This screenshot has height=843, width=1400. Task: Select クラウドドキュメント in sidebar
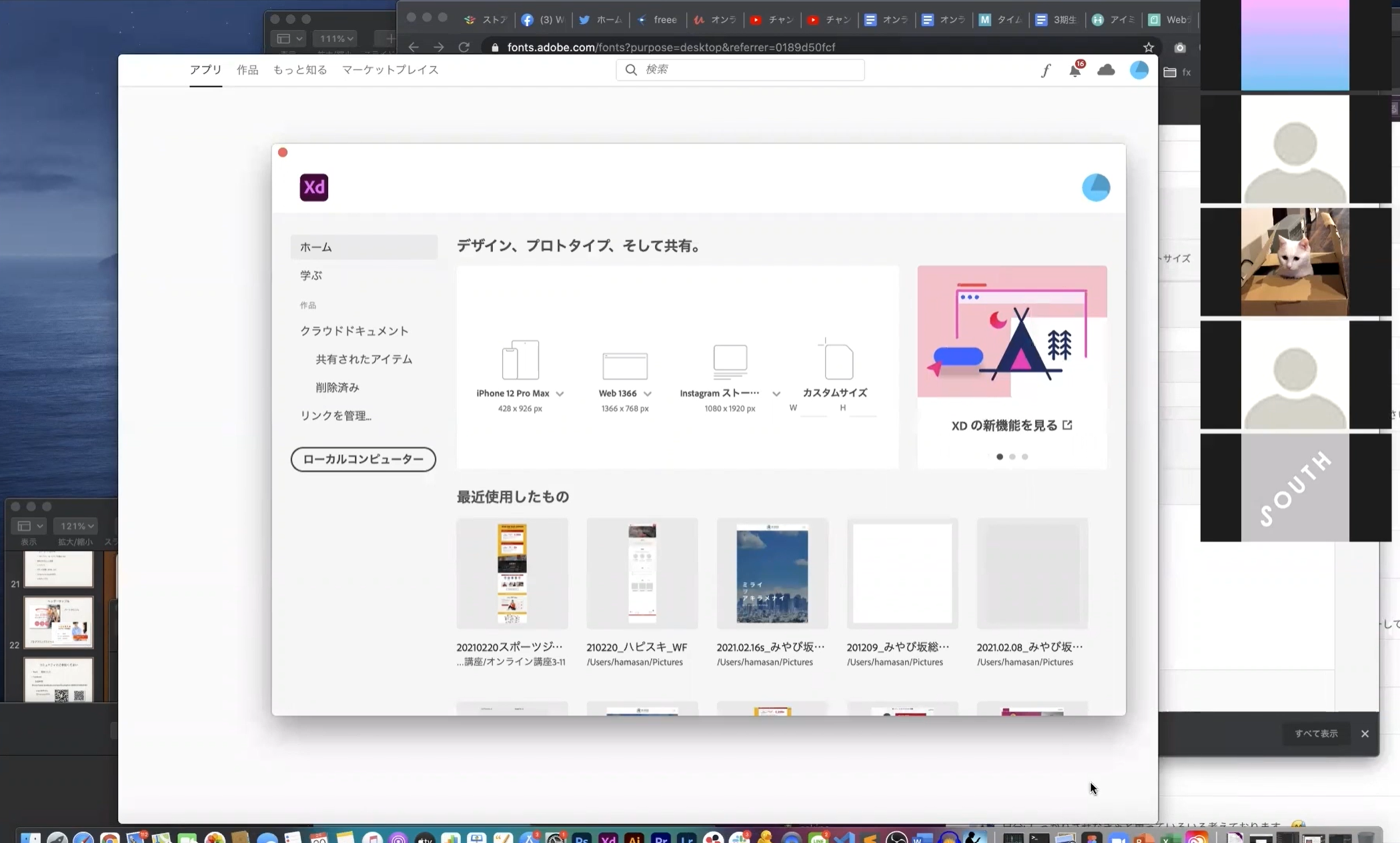pos(354,331)
